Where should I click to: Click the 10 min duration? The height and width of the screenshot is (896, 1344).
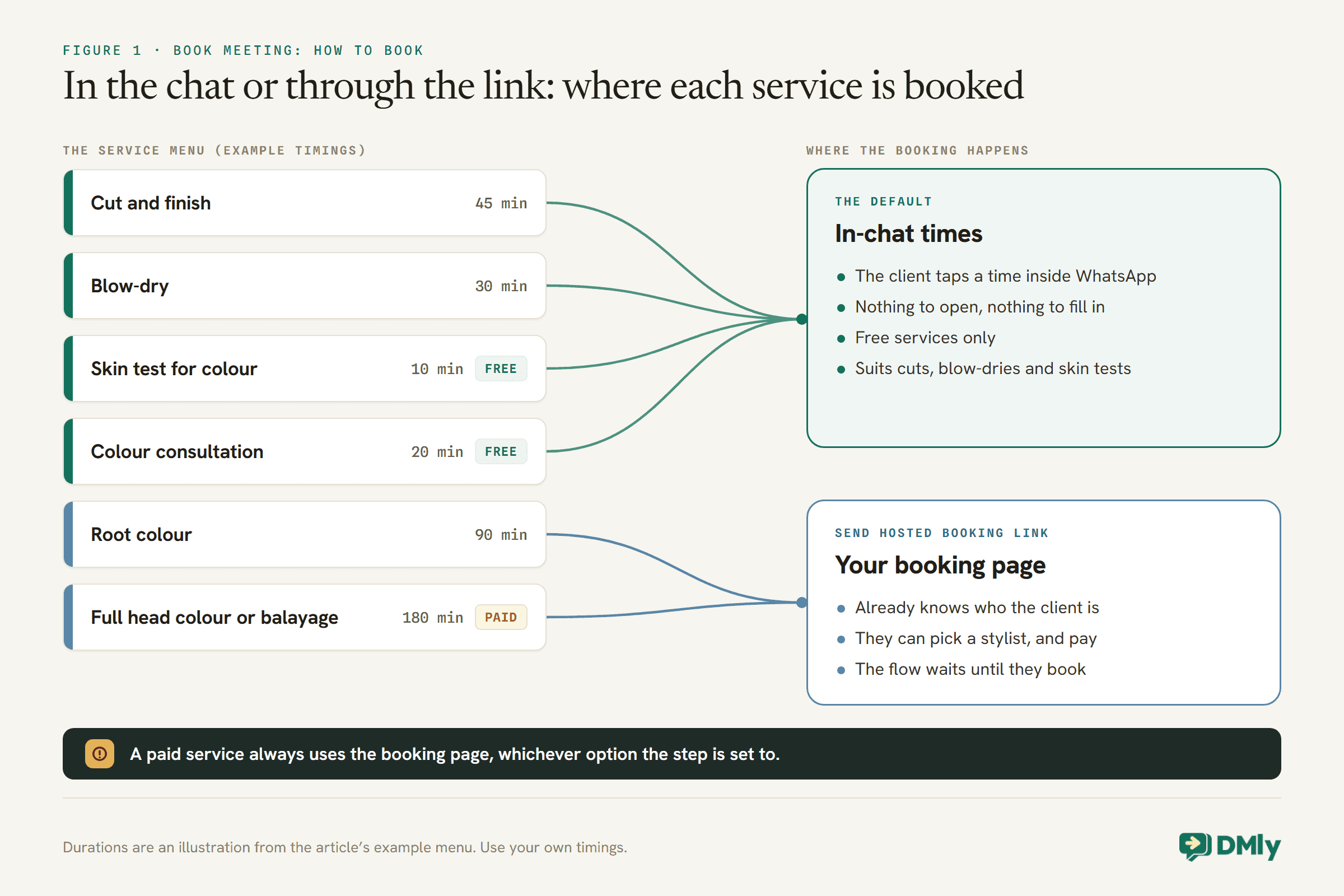click(437, 368)
